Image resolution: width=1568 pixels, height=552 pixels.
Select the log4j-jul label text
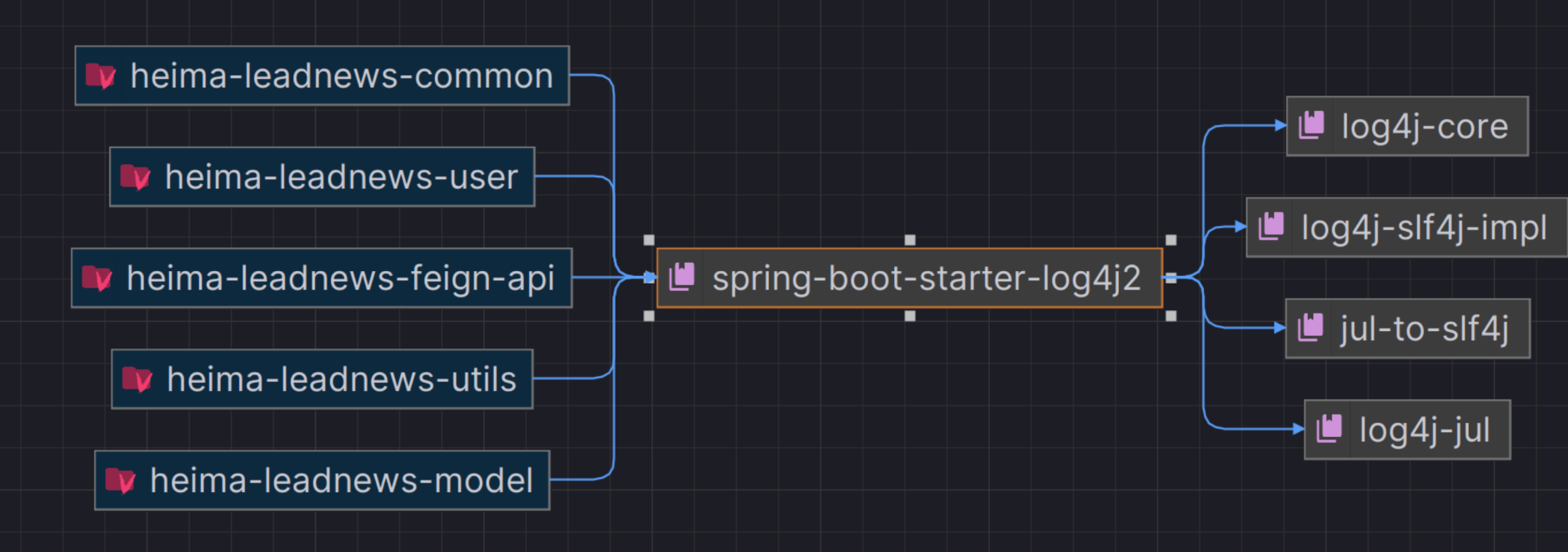pos(1425,430)
